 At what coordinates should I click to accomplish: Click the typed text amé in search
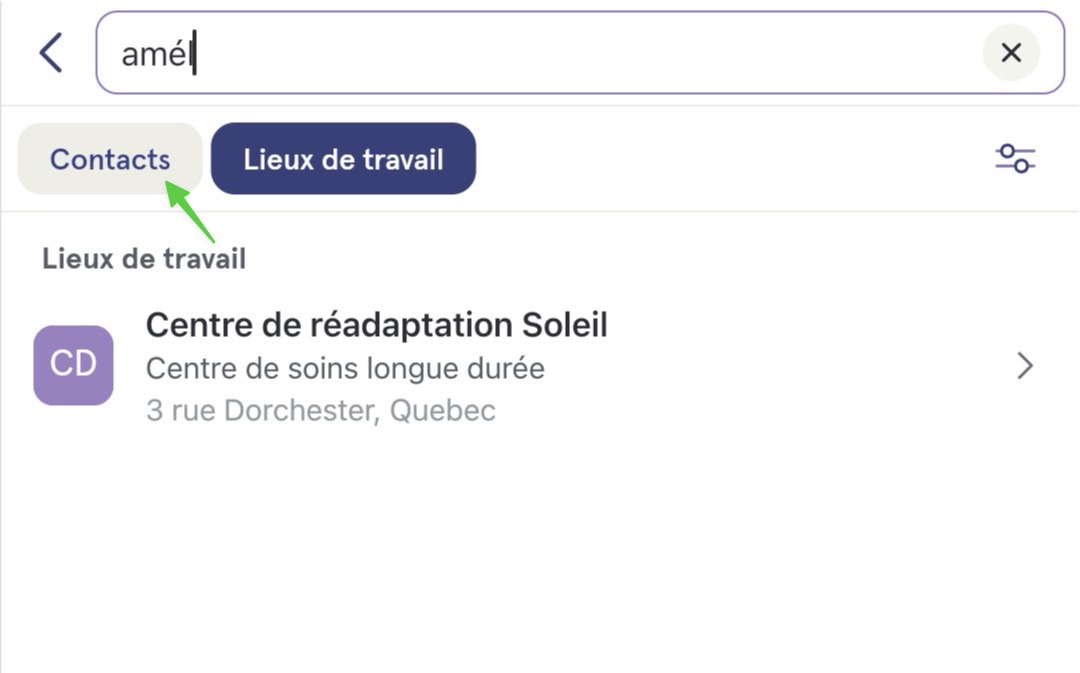click(x=155, y=54)
